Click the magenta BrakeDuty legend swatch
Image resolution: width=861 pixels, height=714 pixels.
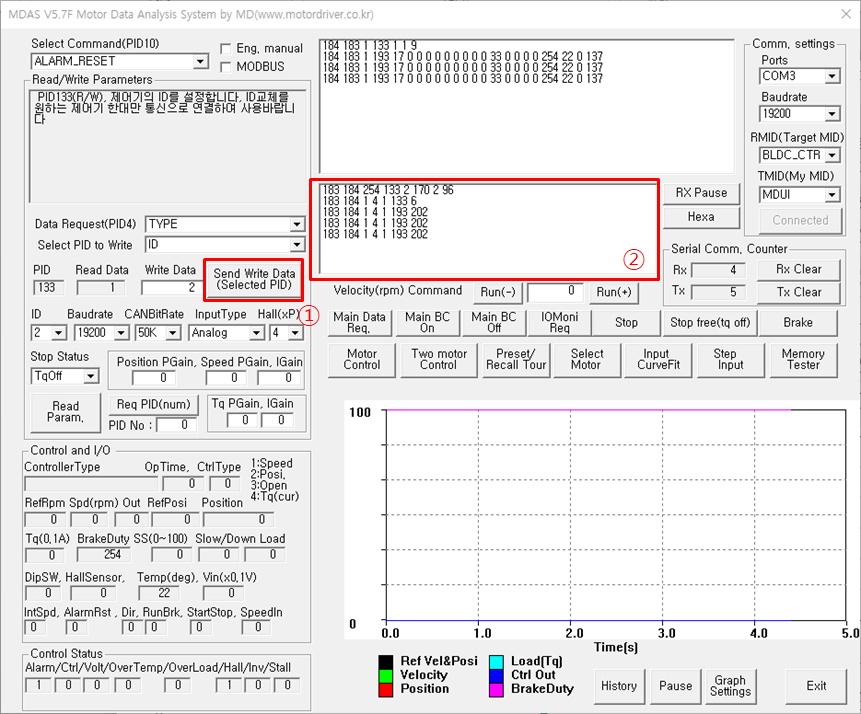497,688
